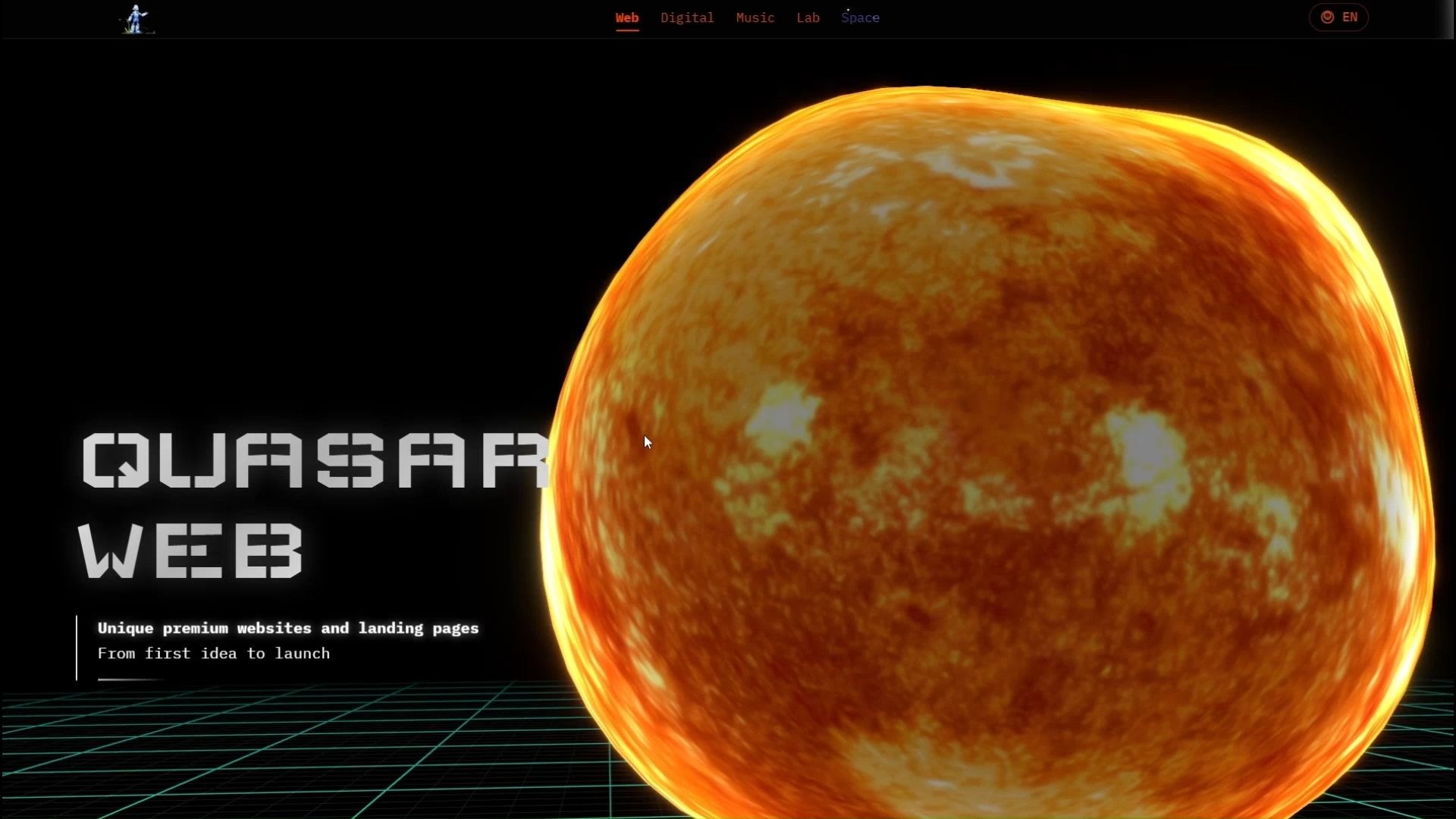This screenshot has height=819, width=1456.
Task: Open the EN language selector
Action: [1338, 17]
